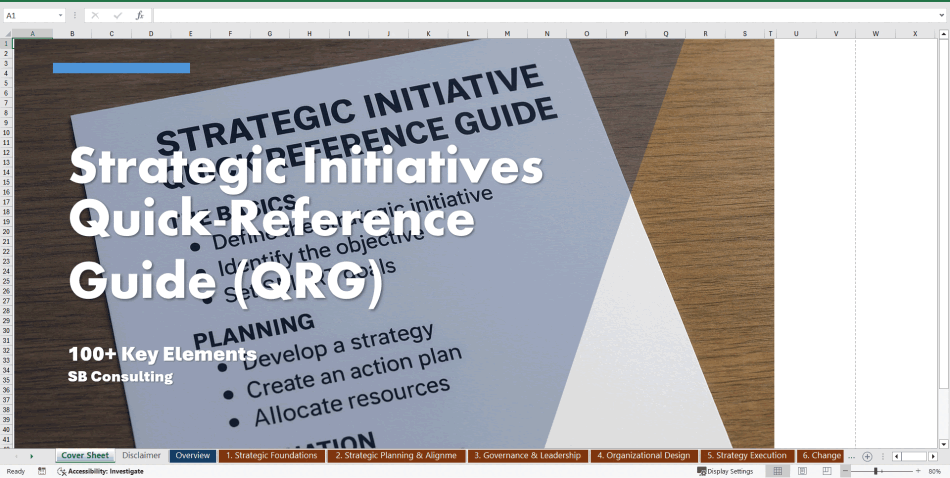Switch to the Overview sheet tab
The width and height of the screenshot is (950, 478).
(x=193, y=456)
